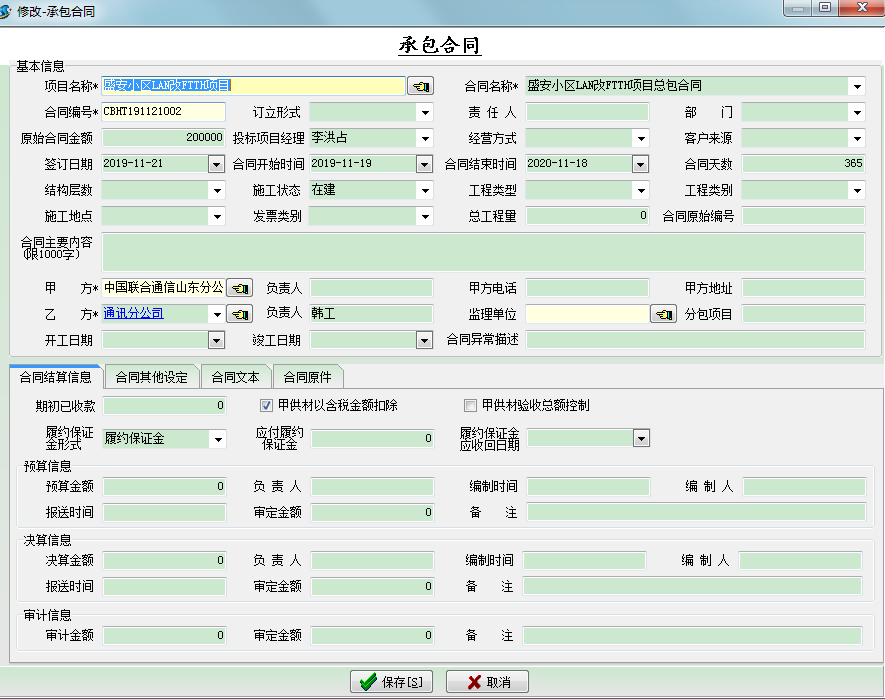The image size is (885, 699).
Task: Open the 项目名称 lookup icon
Action: pyautogui.click(x=421, y=85)
